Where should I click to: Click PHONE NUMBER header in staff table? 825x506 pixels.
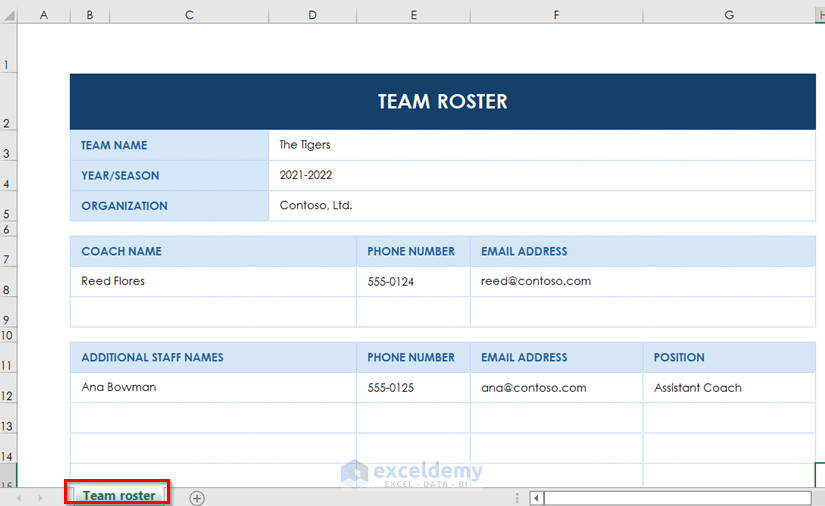413,358
